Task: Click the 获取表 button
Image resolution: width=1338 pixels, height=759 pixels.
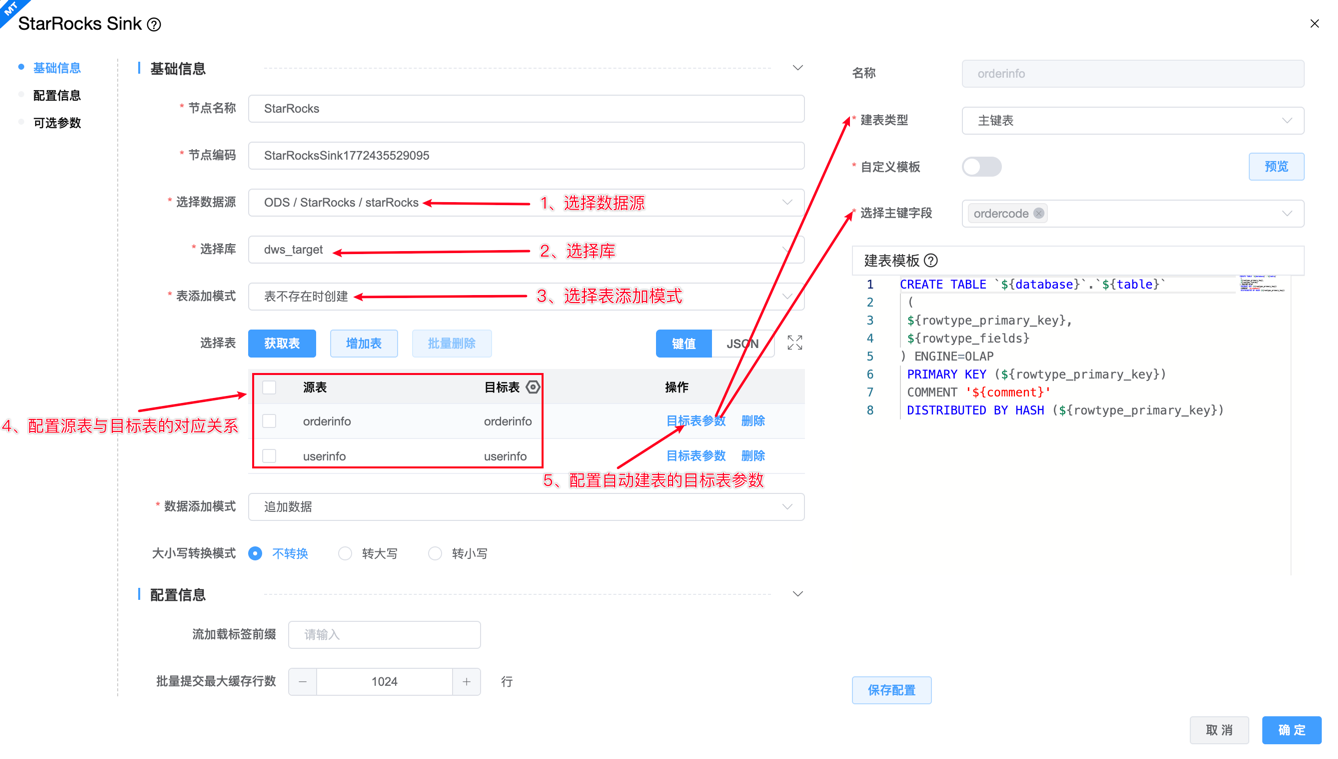Action: pos(282,344)
